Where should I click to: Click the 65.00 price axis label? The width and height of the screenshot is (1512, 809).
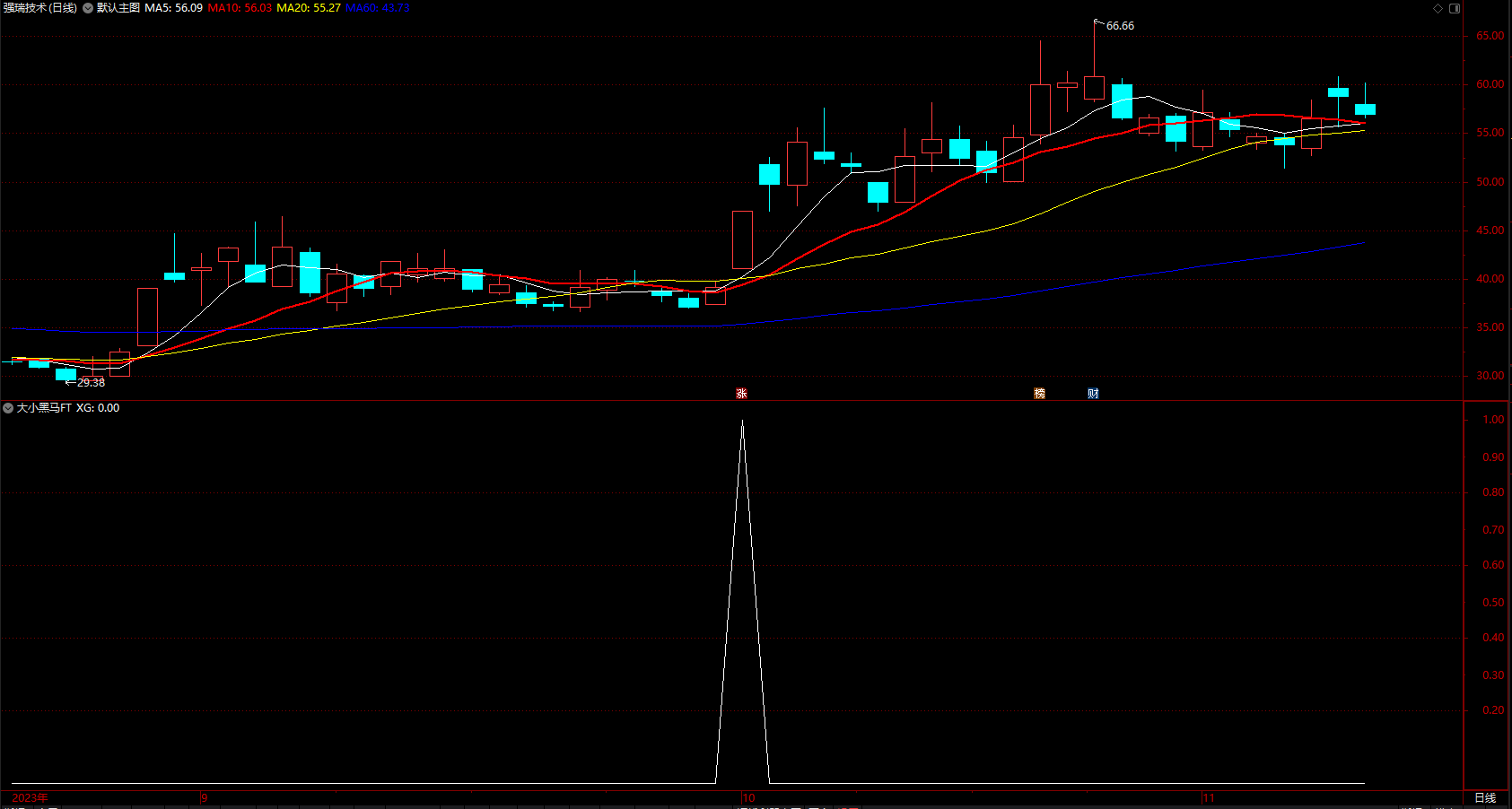[1490, 36]
